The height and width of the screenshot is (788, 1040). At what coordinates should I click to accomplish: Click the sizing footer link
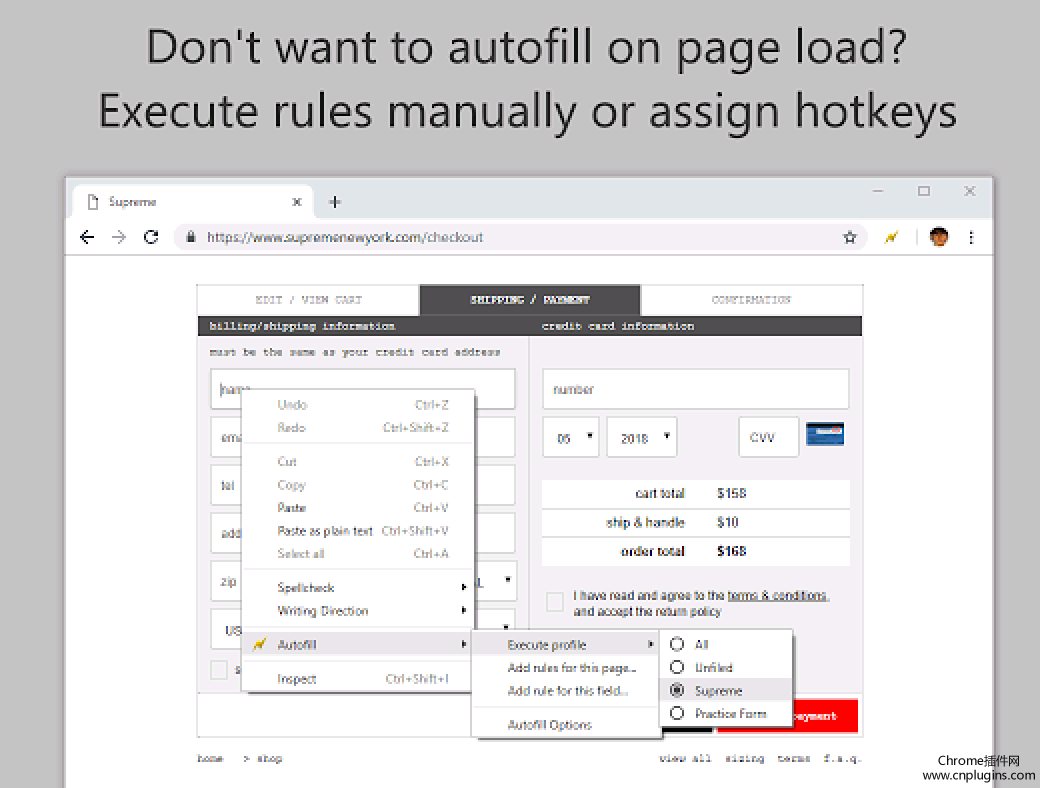tap(744, 758)
